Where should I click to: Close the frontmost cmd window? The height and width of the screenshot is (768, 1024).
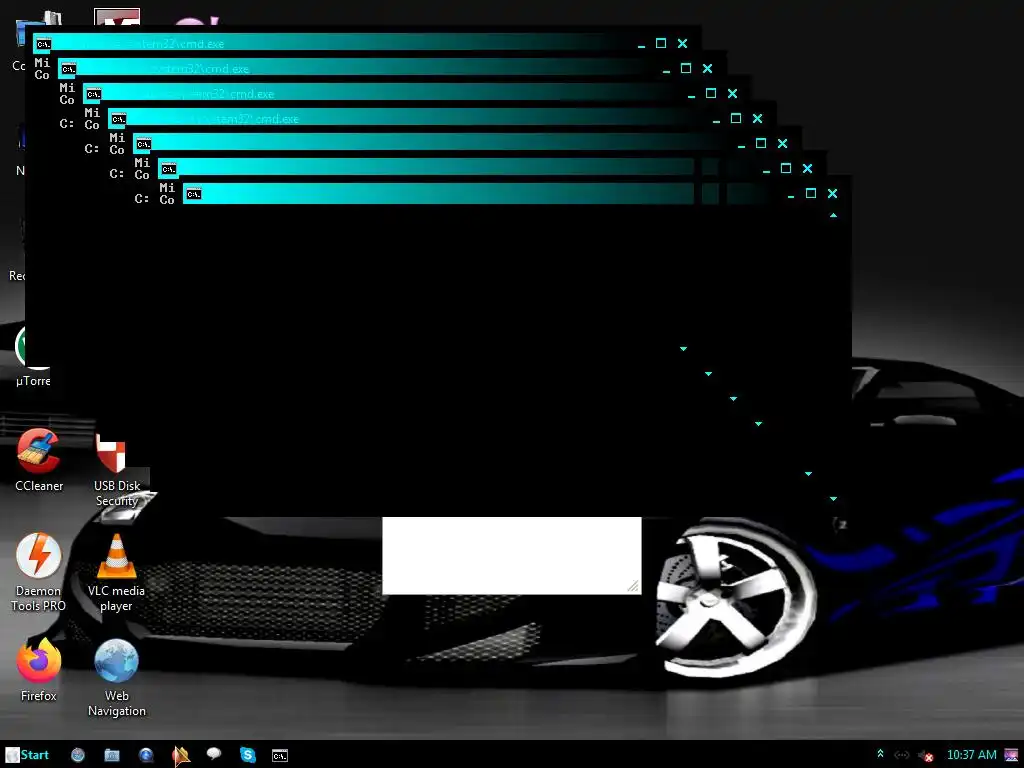(832, 193)
